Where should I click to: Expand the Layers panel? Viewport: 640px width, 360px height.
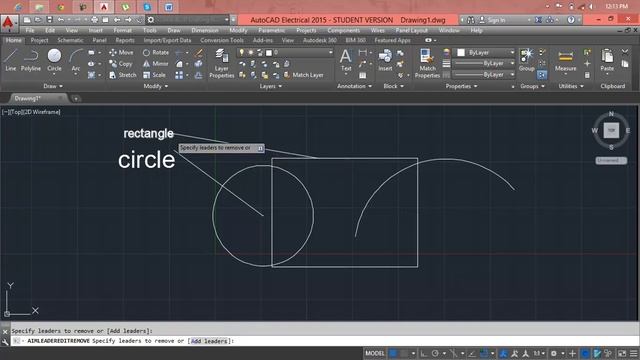tap(271, 86)
